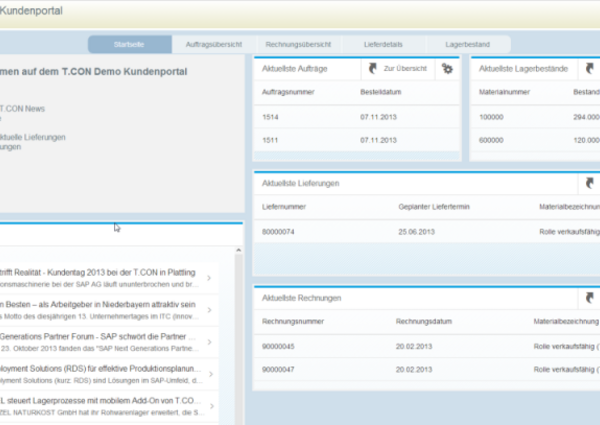
Task: Expand Arbeitgeber in Niederbayern news chevron
Action: point(209,310)
